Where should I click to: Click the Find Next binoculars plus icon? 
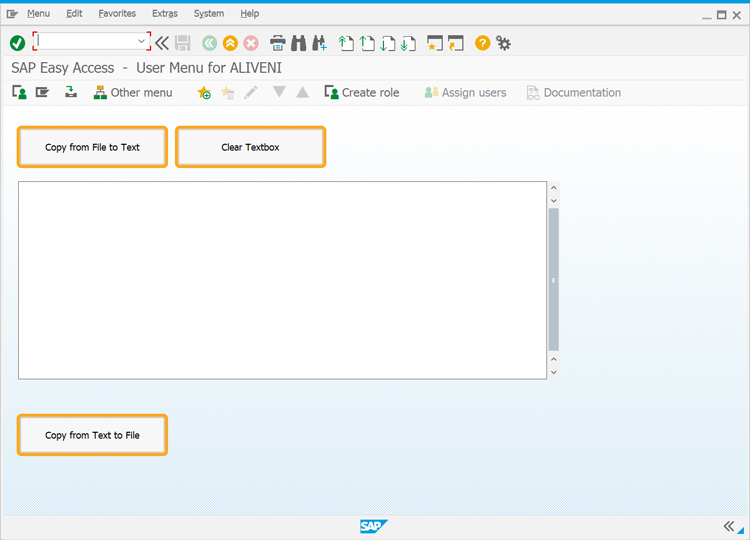320,43
